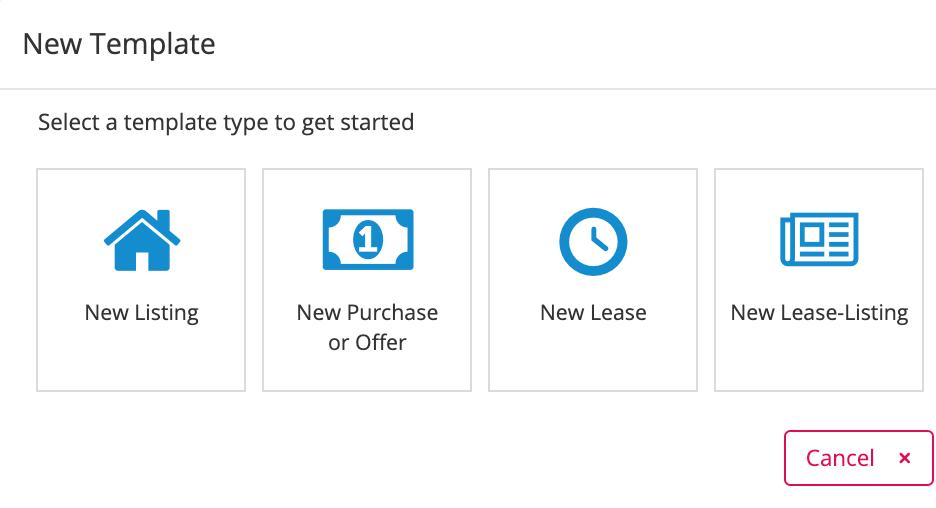Click the blank area below "New Listing" label

[x=141, y=360]
